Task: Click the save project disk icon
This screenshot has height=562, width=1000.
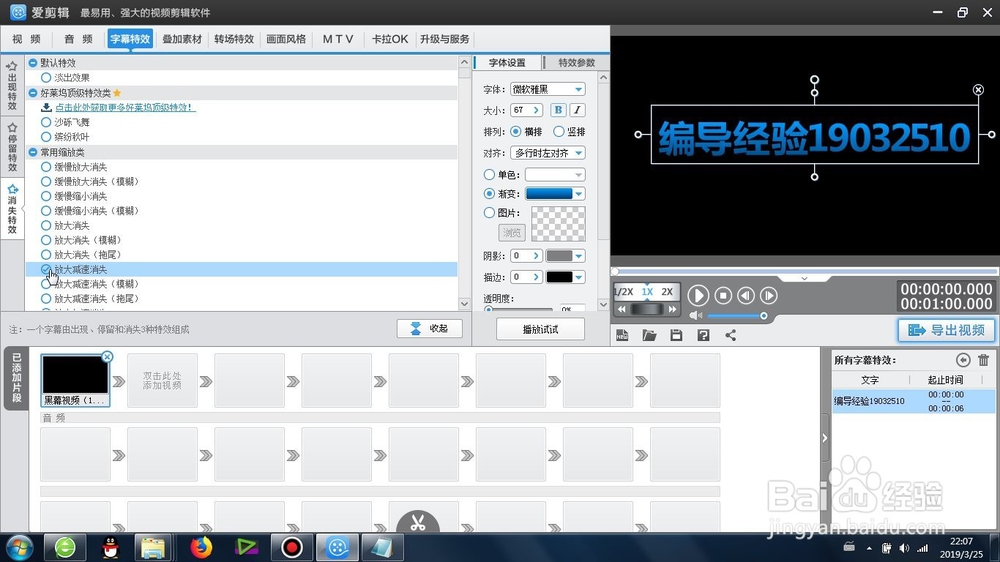Action: pos(676,335)
